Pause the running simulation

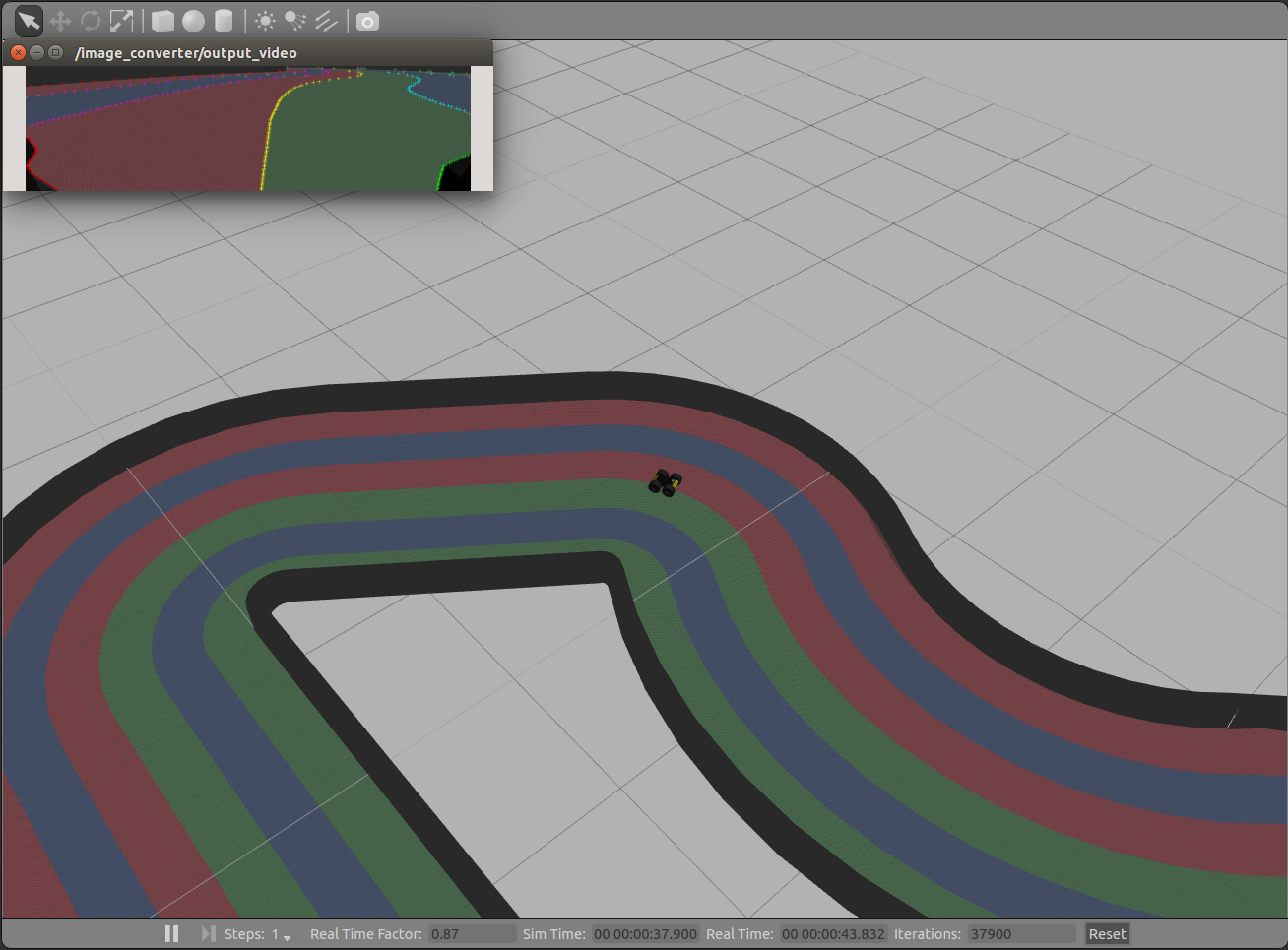(171, 933)
